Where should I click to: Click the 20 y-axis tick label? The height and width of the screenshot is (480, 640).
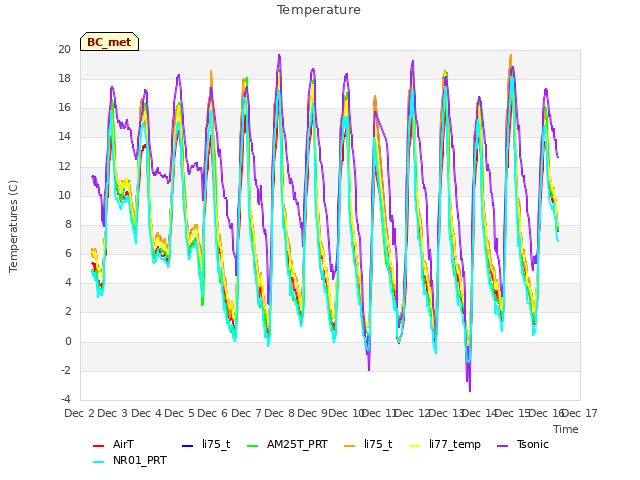[64, 50]
